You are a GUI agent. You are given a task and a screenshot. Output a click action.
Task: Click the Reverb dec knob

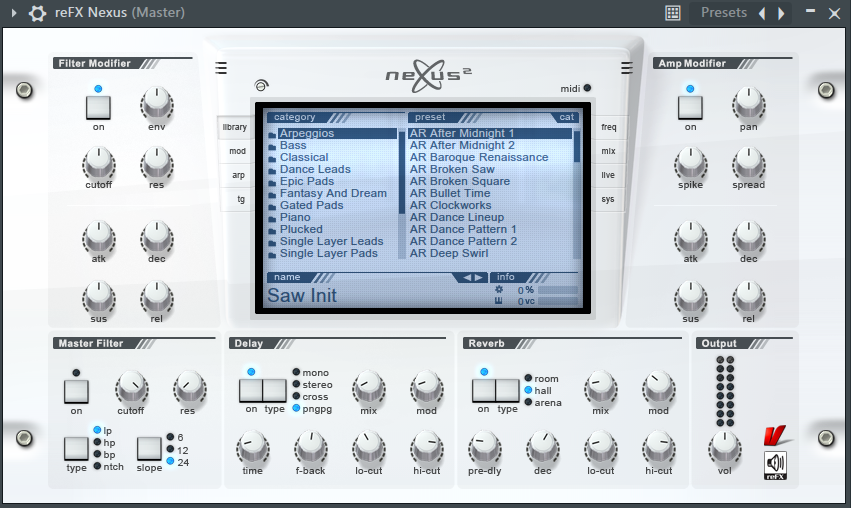click(543, 448)
